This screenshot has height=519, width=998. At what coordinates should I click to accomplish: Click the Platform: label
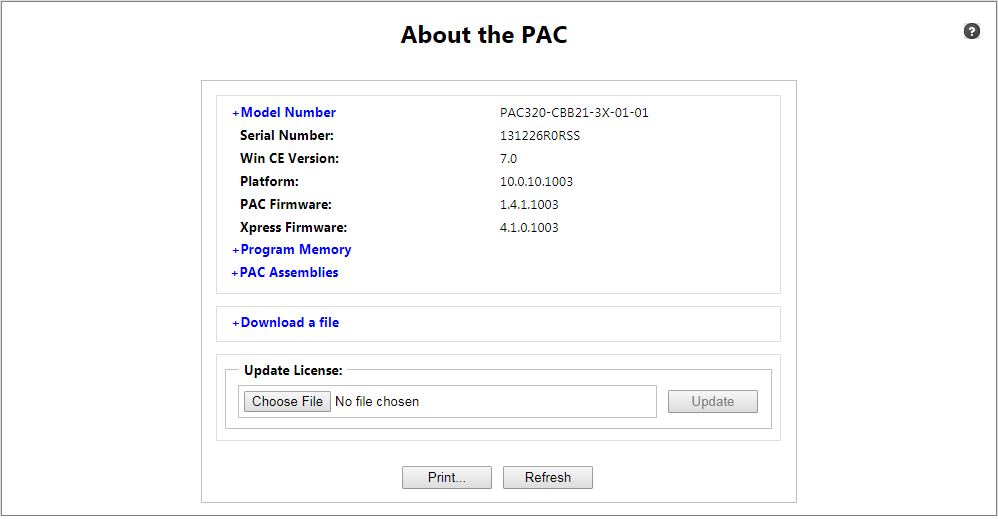point(269,181)
